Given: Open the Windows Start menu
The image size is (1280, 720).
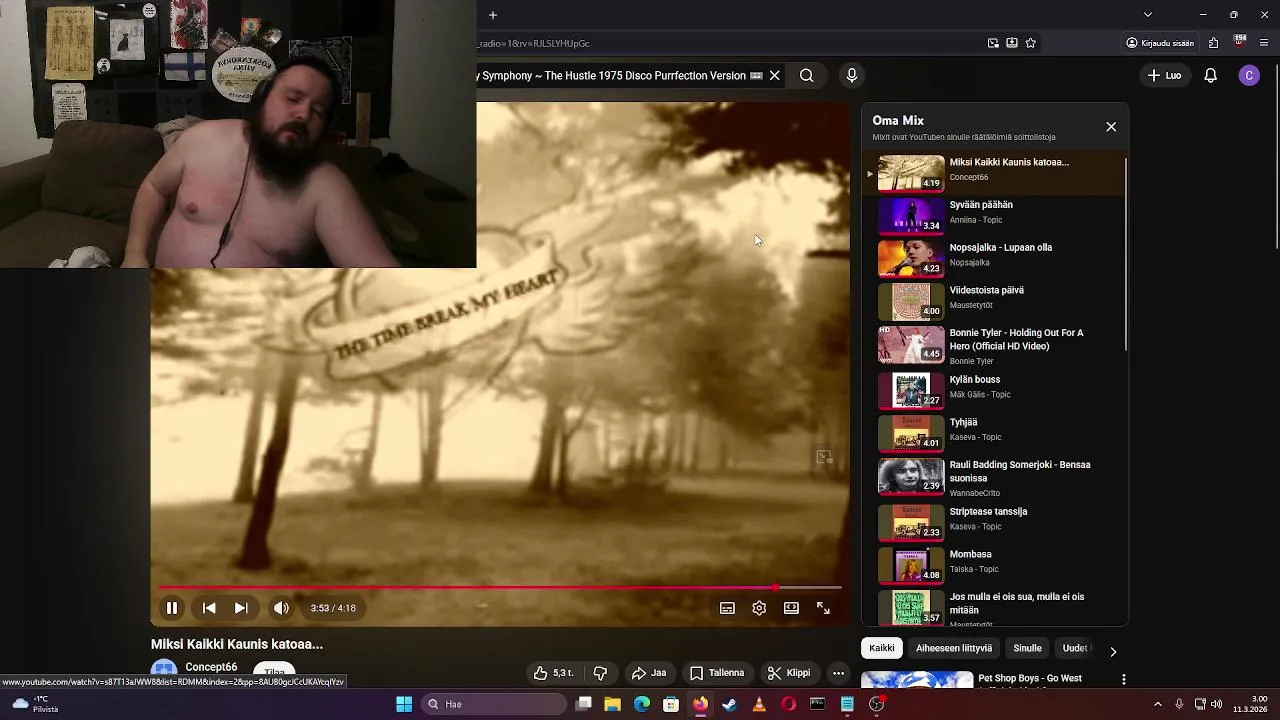Looking at the screenshot, I should click(404, 704).
